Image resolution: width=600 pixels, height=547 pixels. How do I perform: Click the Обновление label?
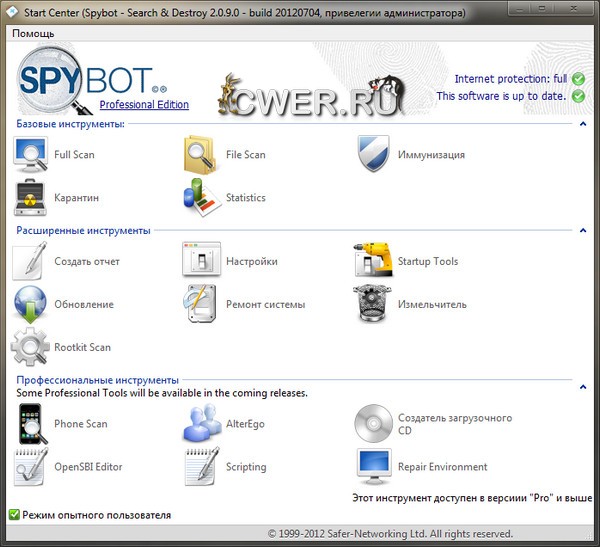click(x=84, y=304)
